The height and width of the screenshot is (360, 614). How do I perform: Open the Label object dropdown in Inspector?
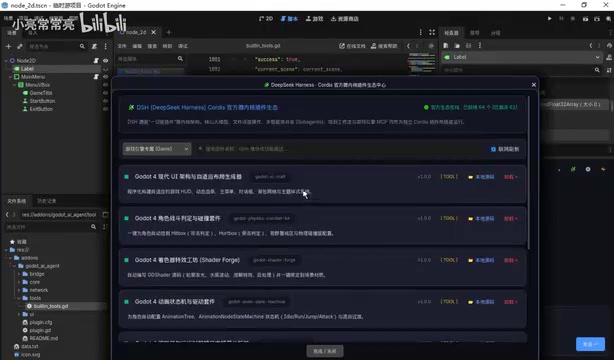523,57
